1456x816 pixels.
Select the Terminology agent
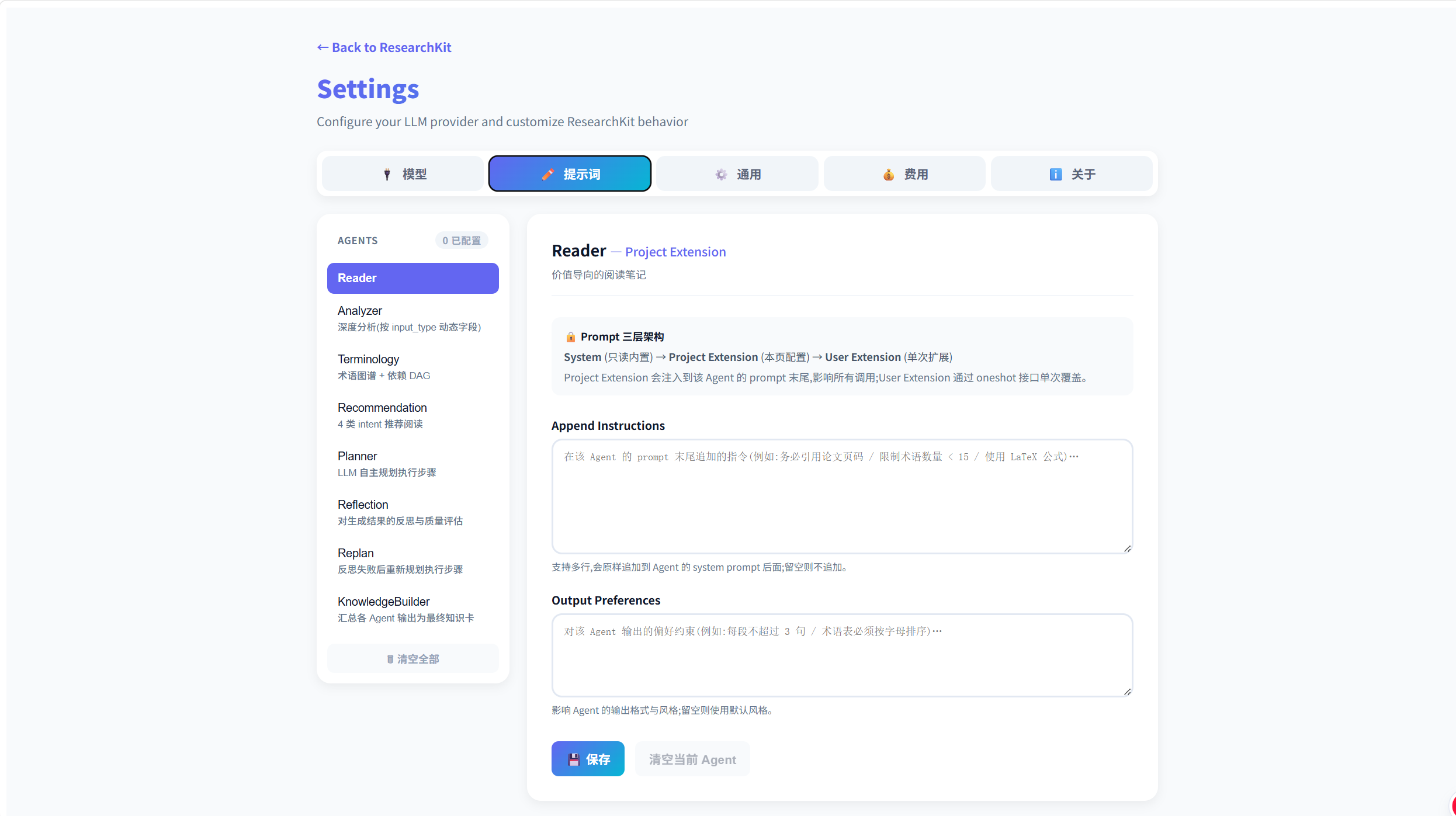(x=413, y=367)
